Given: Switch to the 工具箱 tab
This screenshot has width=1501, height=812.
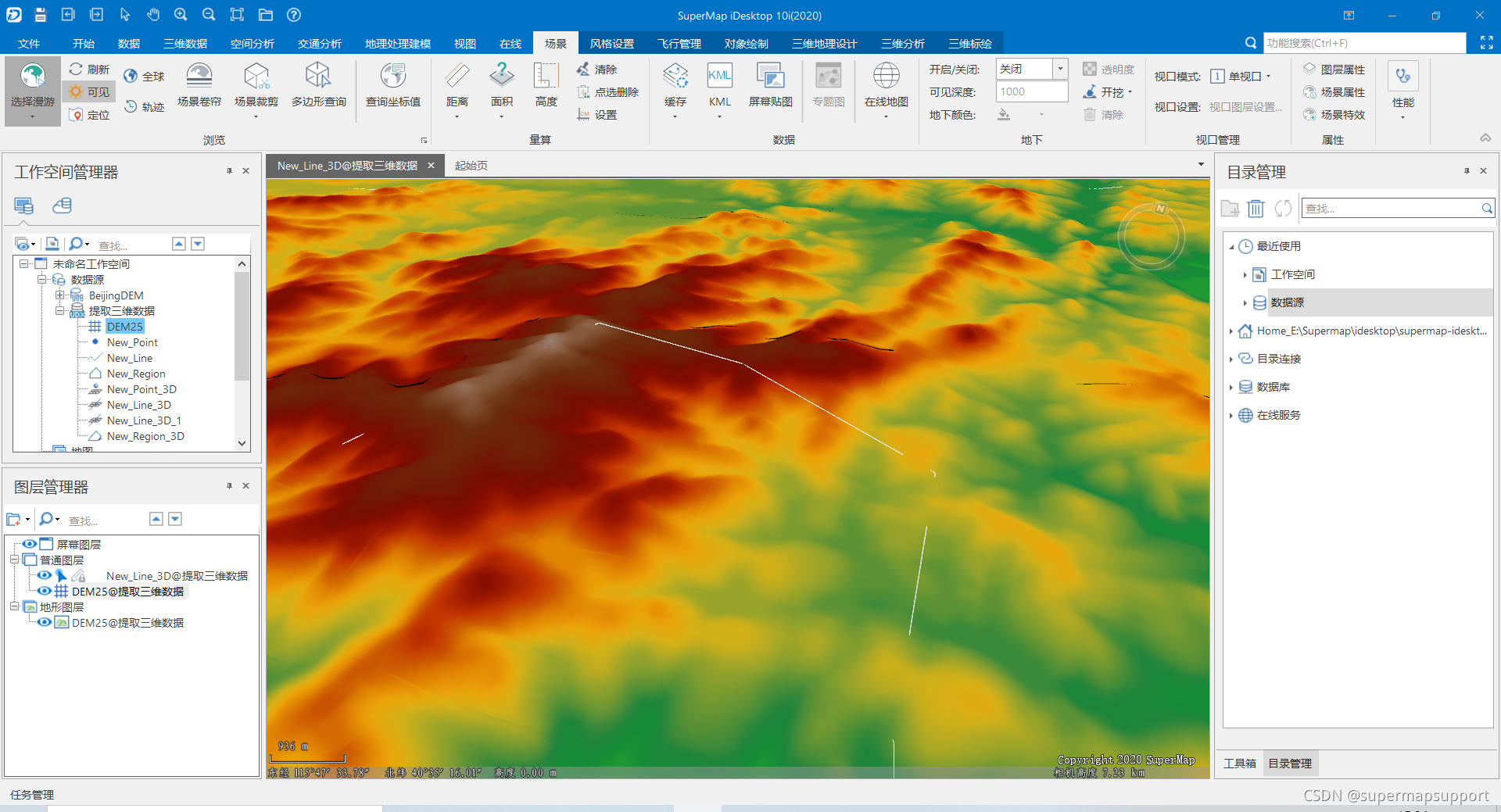Looking at the screenshot, I should click(x=1240, y=764).
